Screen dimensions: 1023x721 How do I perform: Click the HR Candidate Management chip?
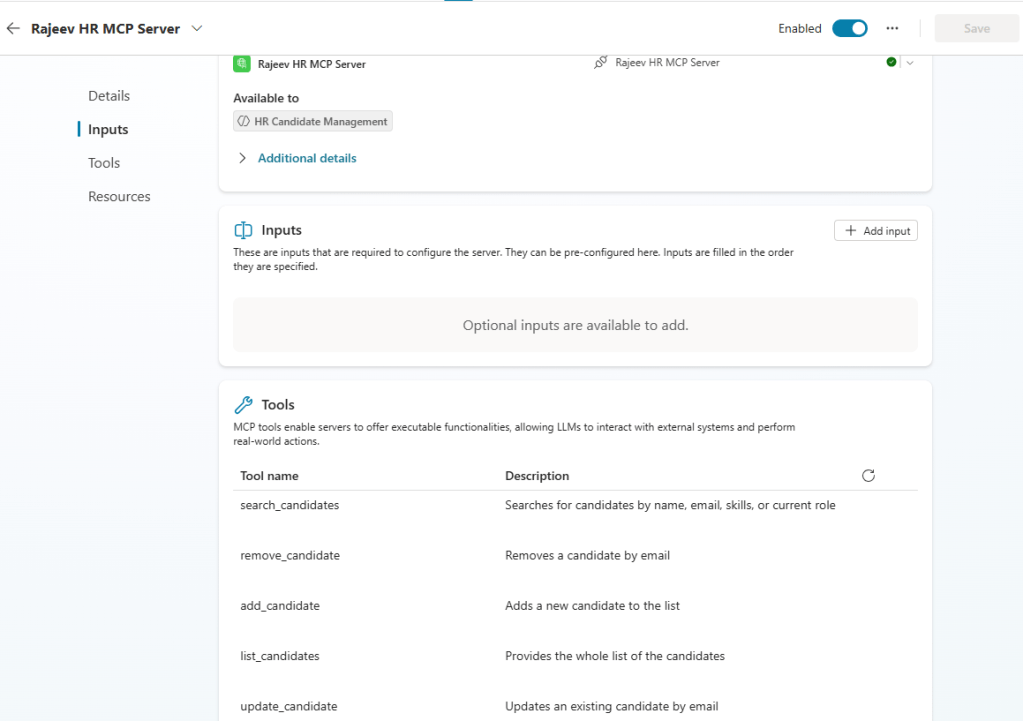(x=313, y=122)
